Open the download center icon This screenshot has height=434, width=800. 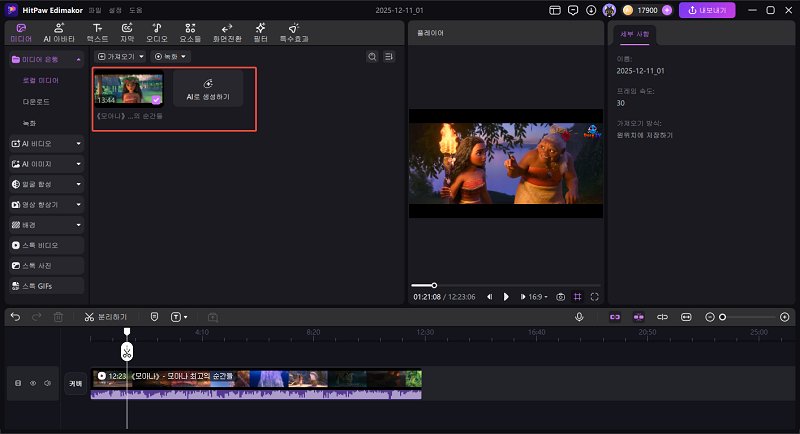click(x=591, y=10)
